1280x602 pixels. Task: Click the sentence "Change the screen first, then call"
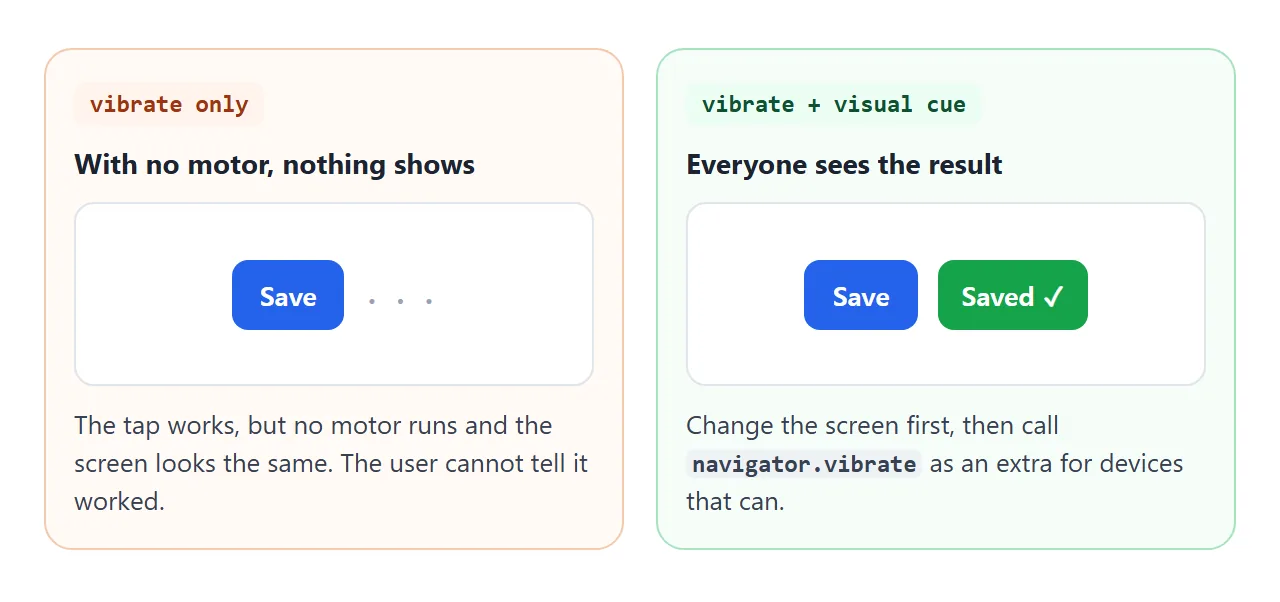click(x=872, y=425)
